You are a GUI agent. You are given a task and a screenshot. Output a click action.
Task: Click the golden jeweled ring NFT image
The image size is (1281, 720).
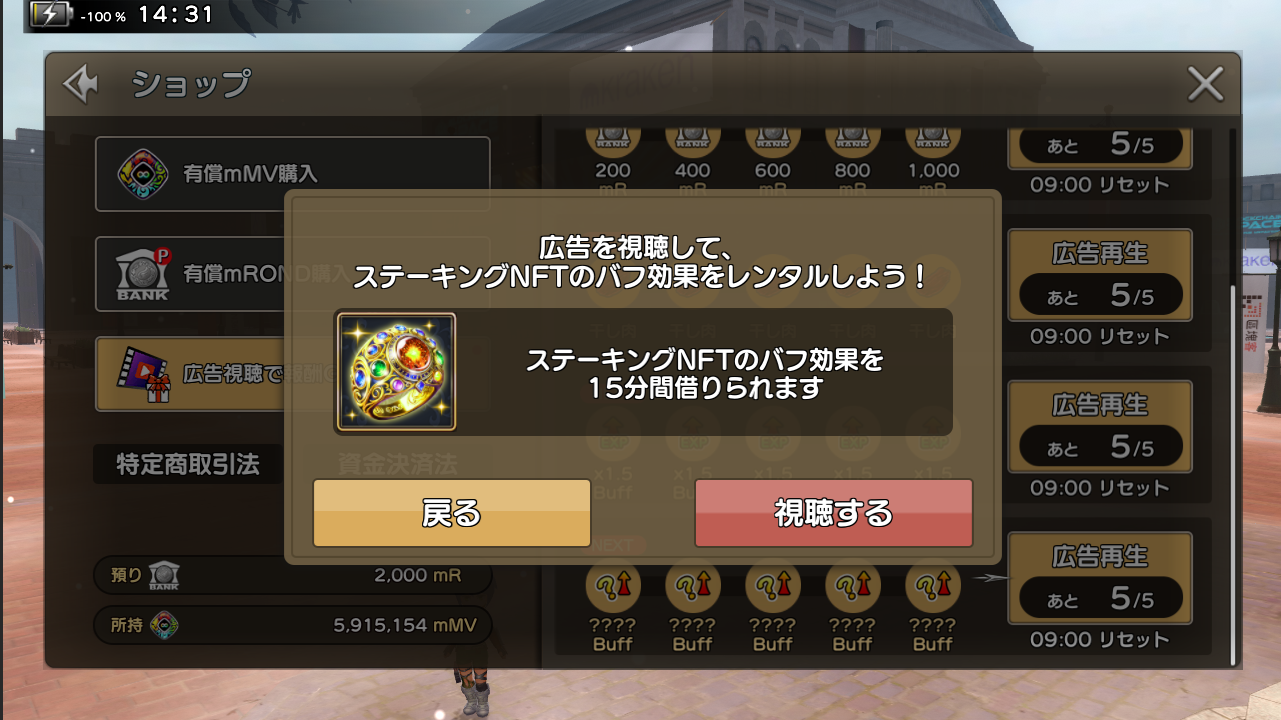pyautogui.click(x=396, y=372)
